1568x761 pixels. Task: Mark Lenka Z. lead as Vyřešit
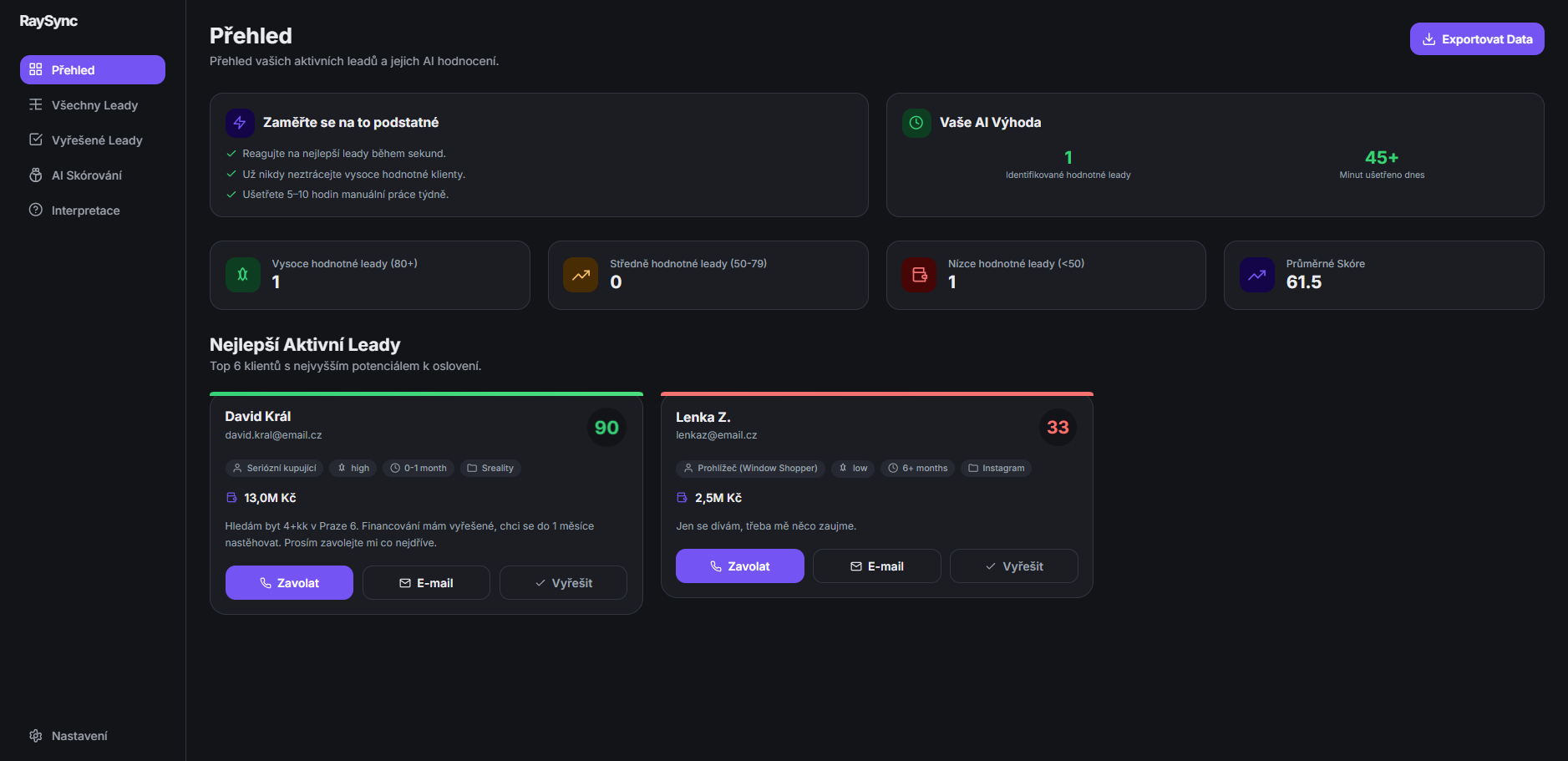click(x=1013, y=566)
